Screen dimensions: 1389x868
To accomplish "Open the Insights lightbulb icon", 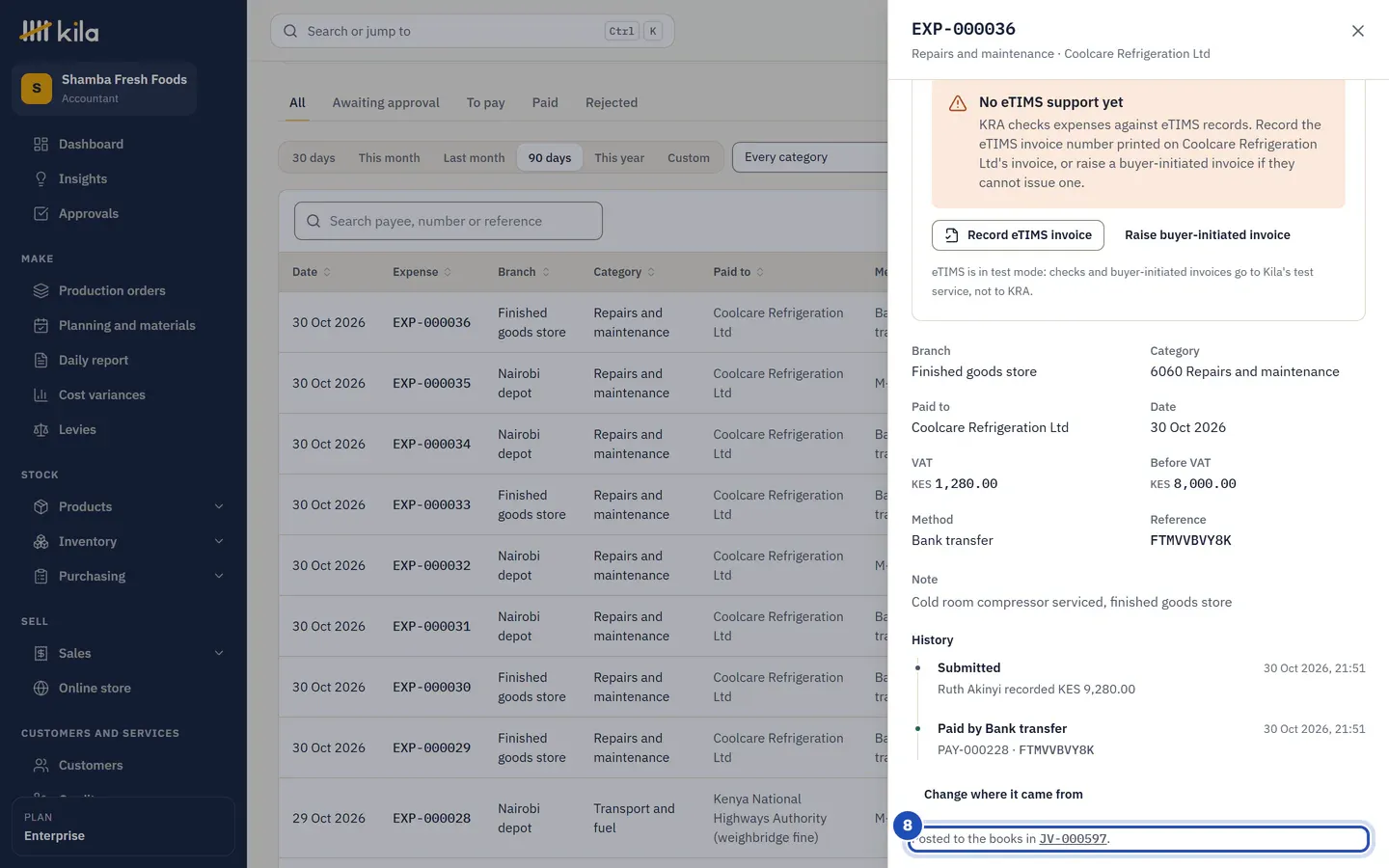I will tap(41, 179).
